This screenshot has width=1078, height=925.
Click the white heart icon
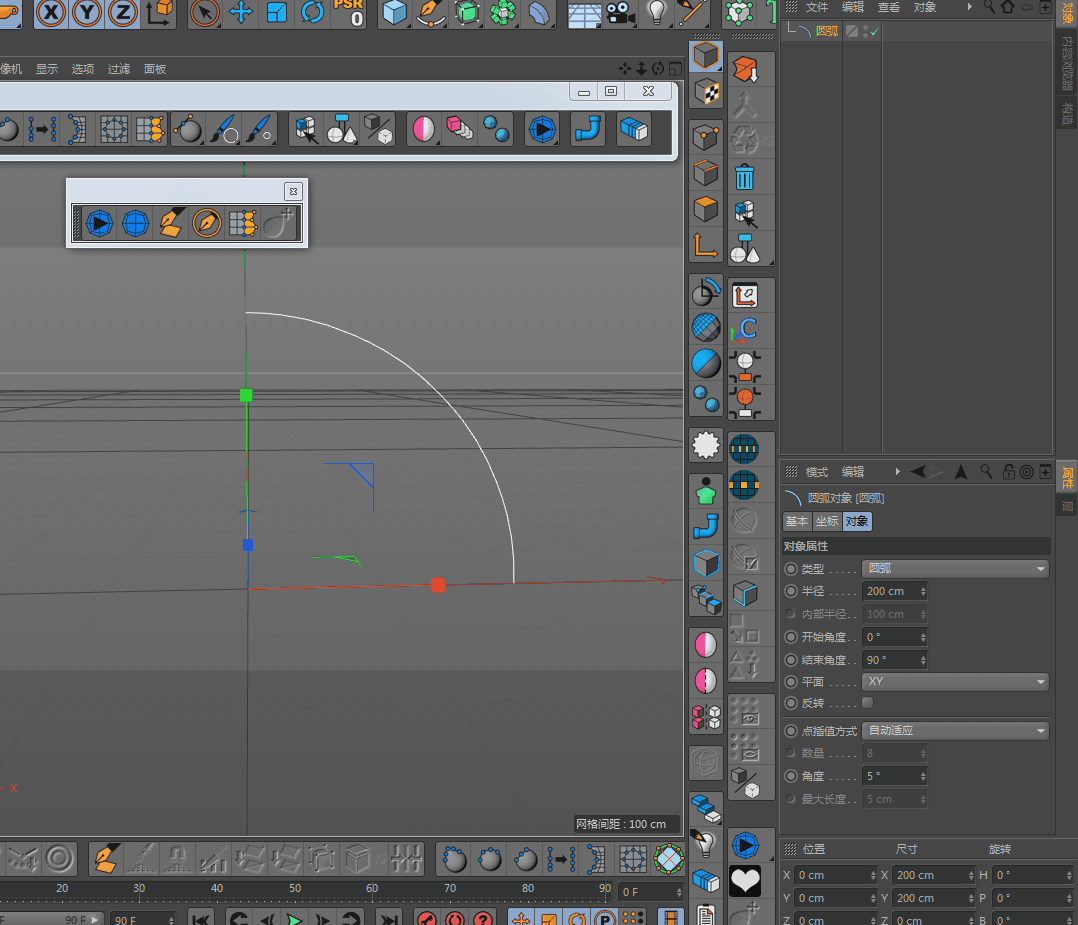click(745, 881)
